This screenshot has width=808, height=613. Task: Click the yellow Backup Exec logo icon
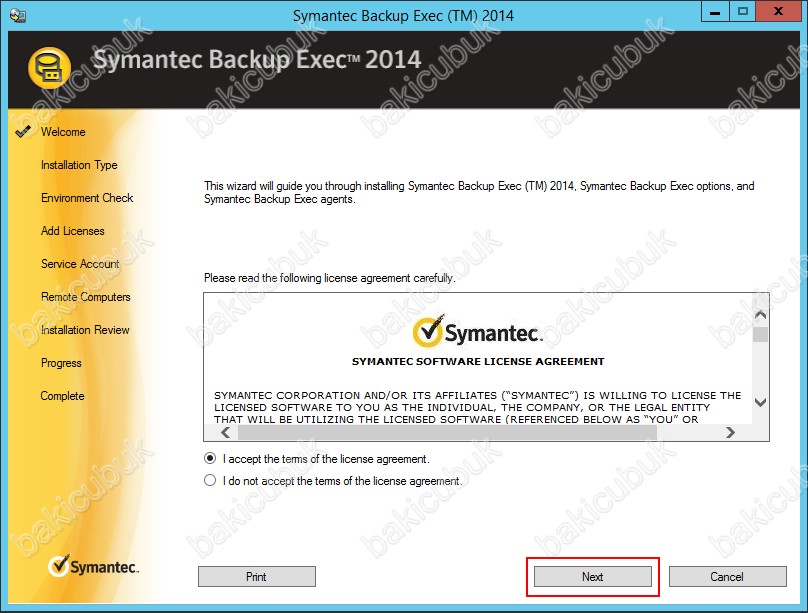pyautogui.click(x=49, y=68)
